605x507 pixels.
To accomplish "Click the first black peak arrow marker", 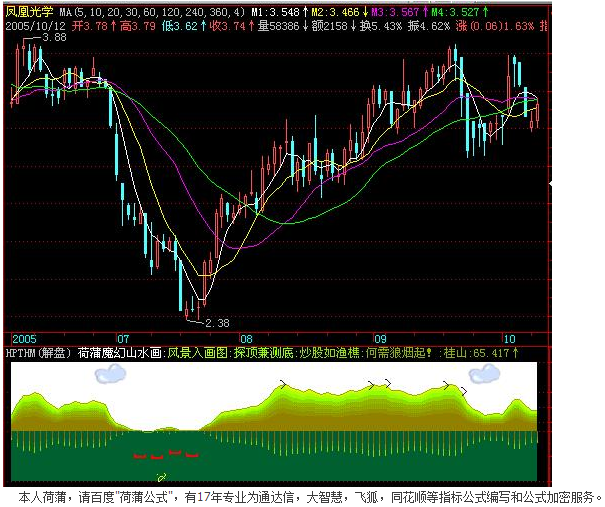I will [x=285, y=383].
